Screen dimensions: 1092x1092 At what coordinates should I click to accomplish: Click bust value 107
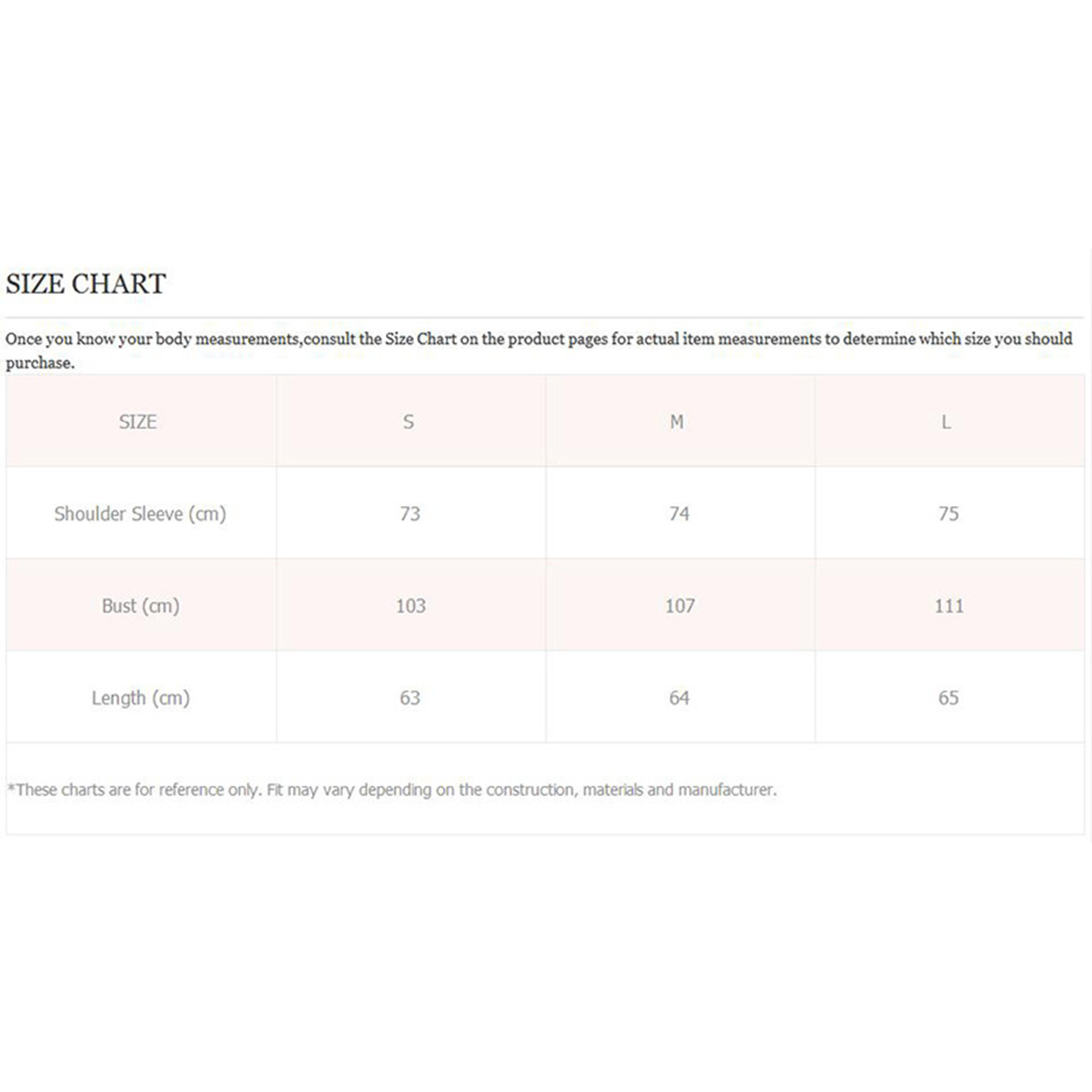pos(680,606)
